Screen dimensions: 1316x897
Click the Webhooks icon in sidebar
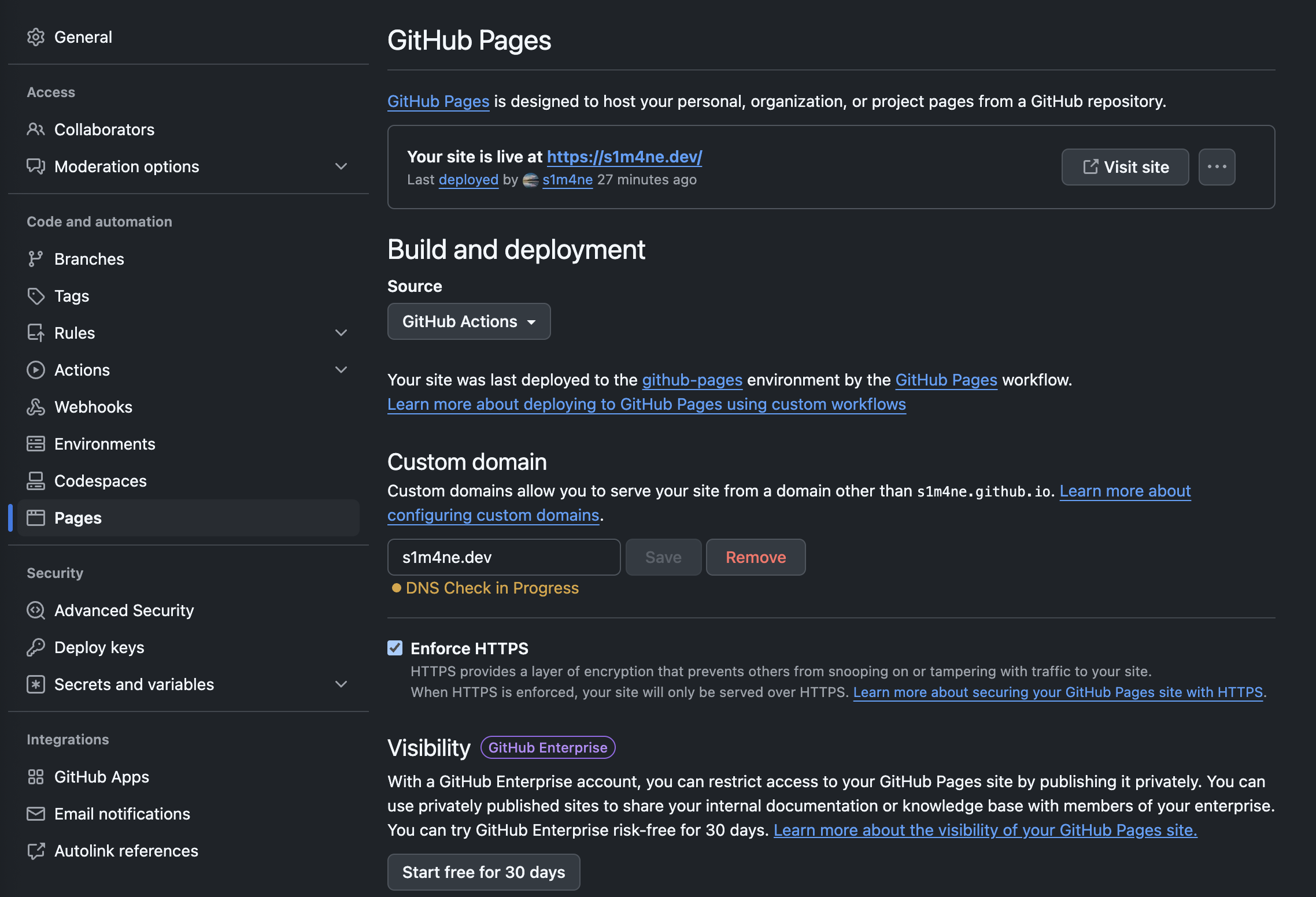pyautogui.click(x=36, y=407)
